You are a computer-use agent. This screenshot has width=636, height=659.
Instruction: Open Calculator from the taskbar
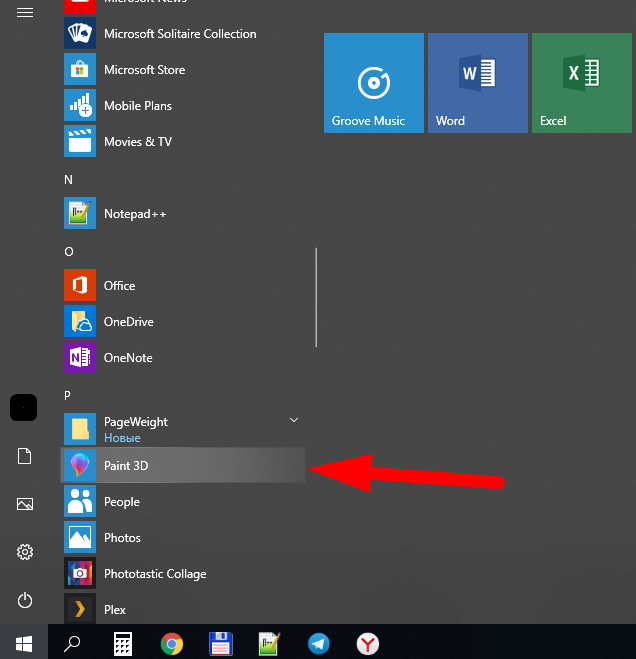pyautogui.click(x=123, y=643)
